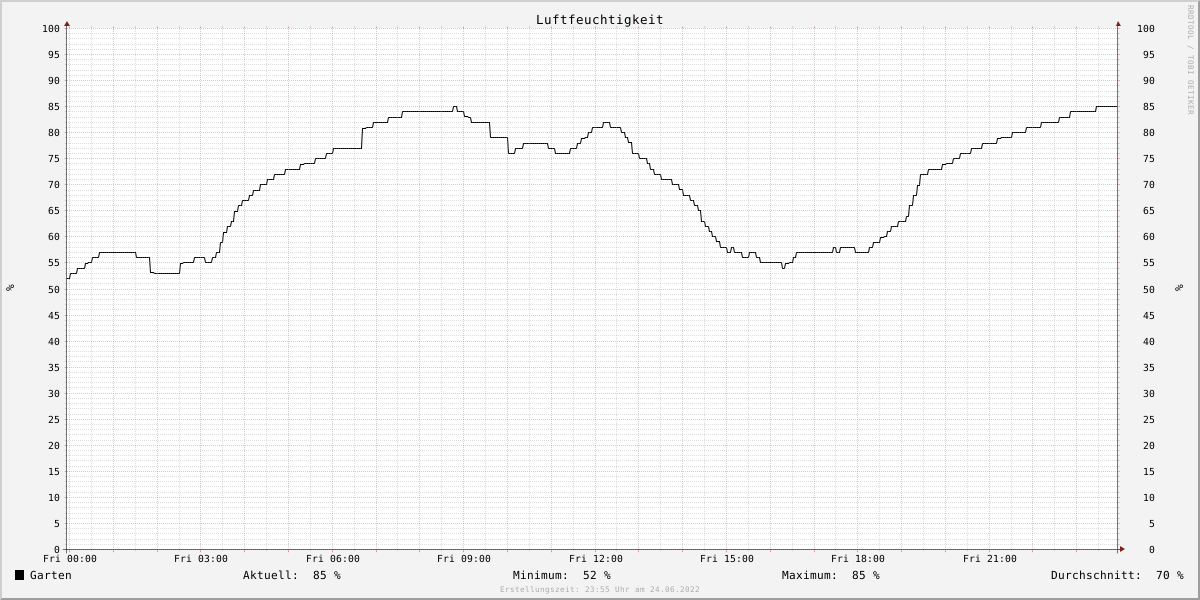Click the % unit label beside the right axis

coord(1179,288)
